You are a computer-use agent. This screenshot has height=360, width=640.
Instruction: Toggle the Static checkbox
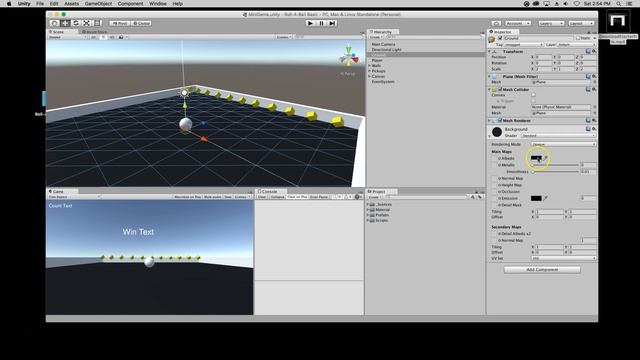(578, 38)
